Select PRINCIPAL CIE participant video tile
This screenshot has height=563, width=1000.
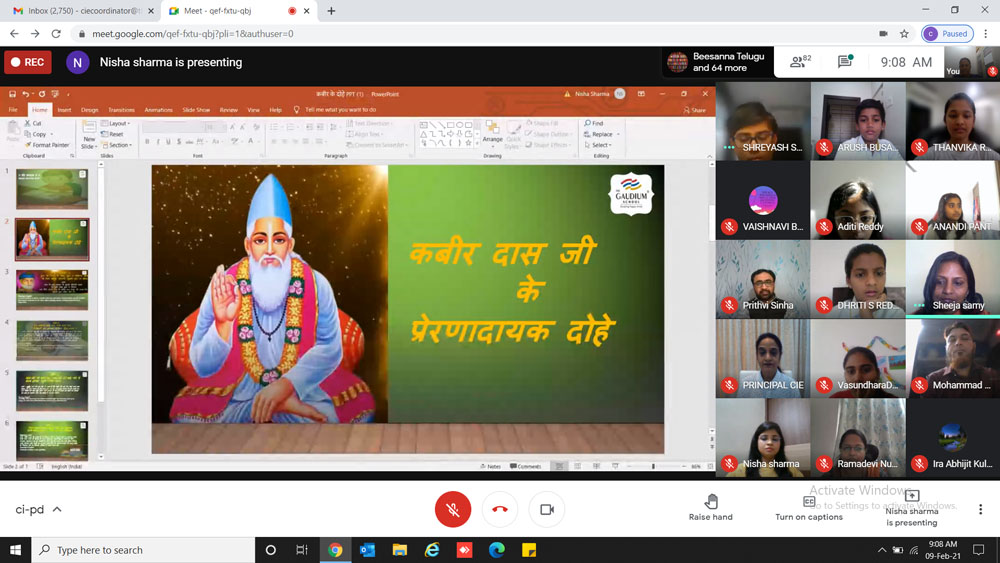[762, 358]
